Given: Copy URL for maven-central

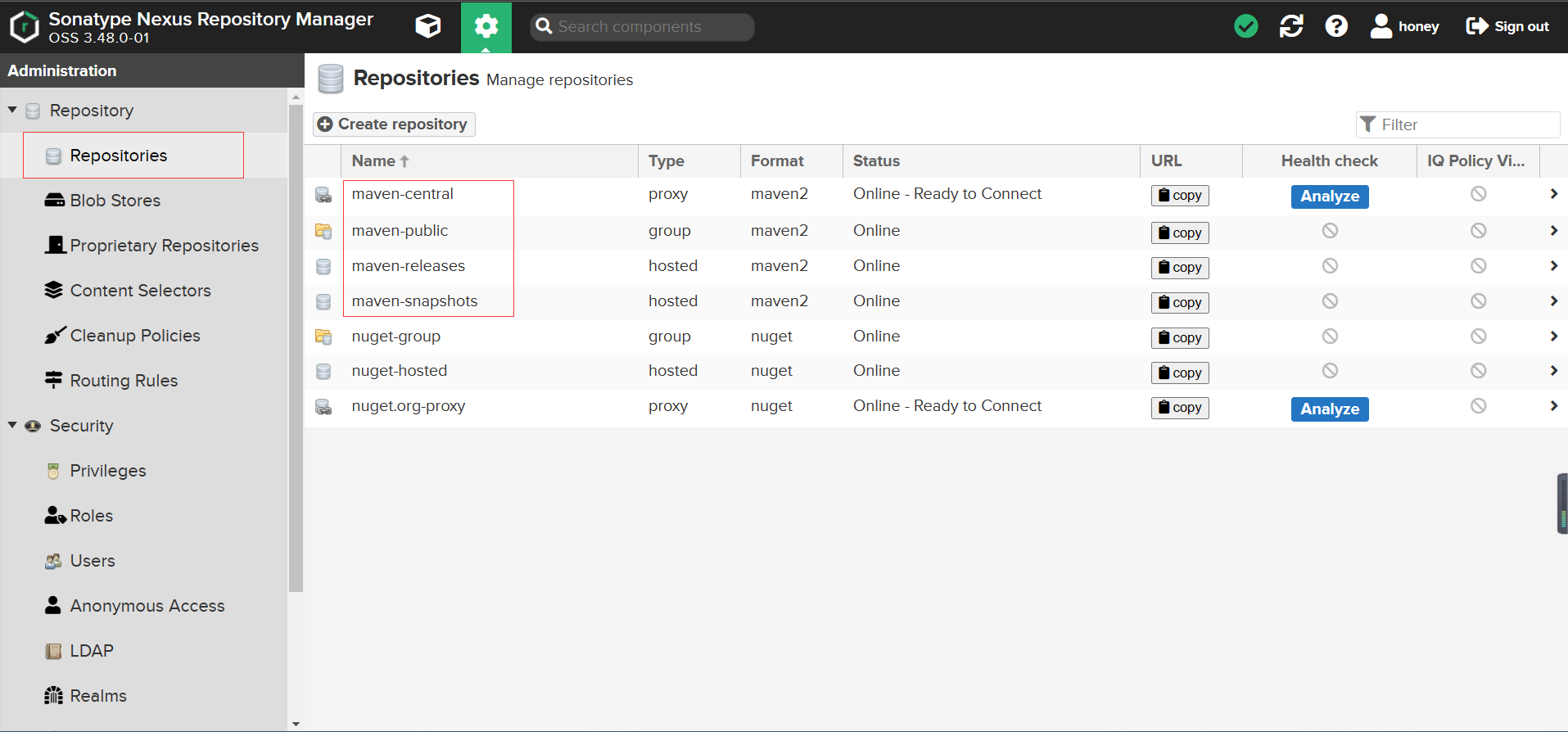Looking at the screenshot, I should click(1180, 196).
